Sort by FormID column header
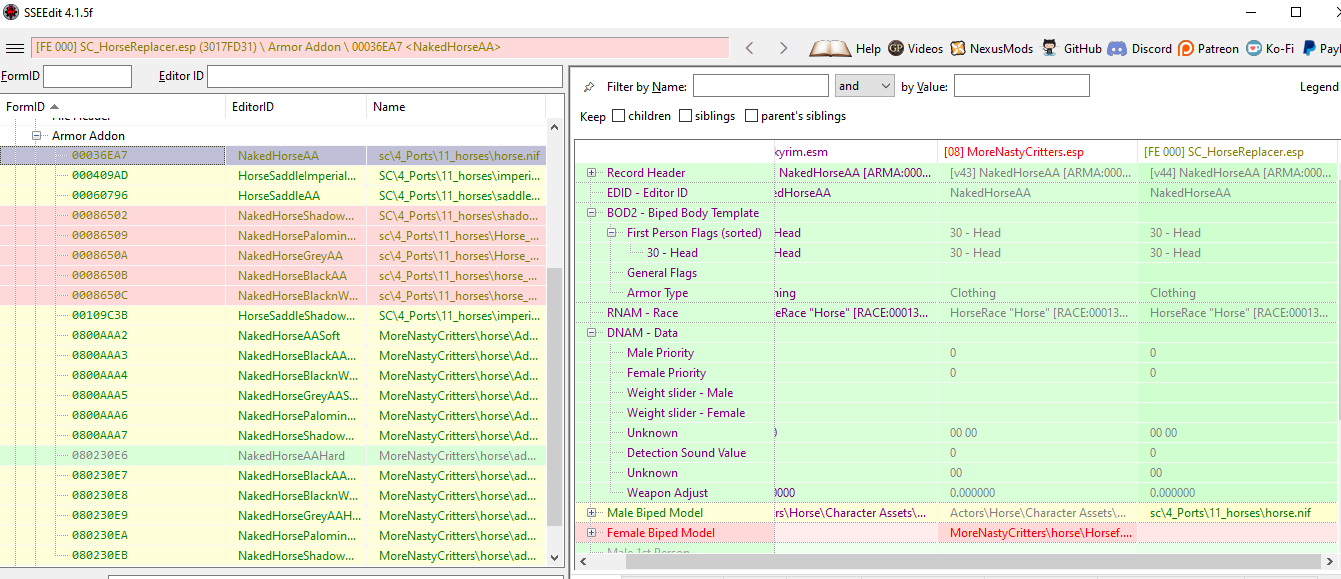The width and height of the screenshot is (1341, 579). [113, 106]
